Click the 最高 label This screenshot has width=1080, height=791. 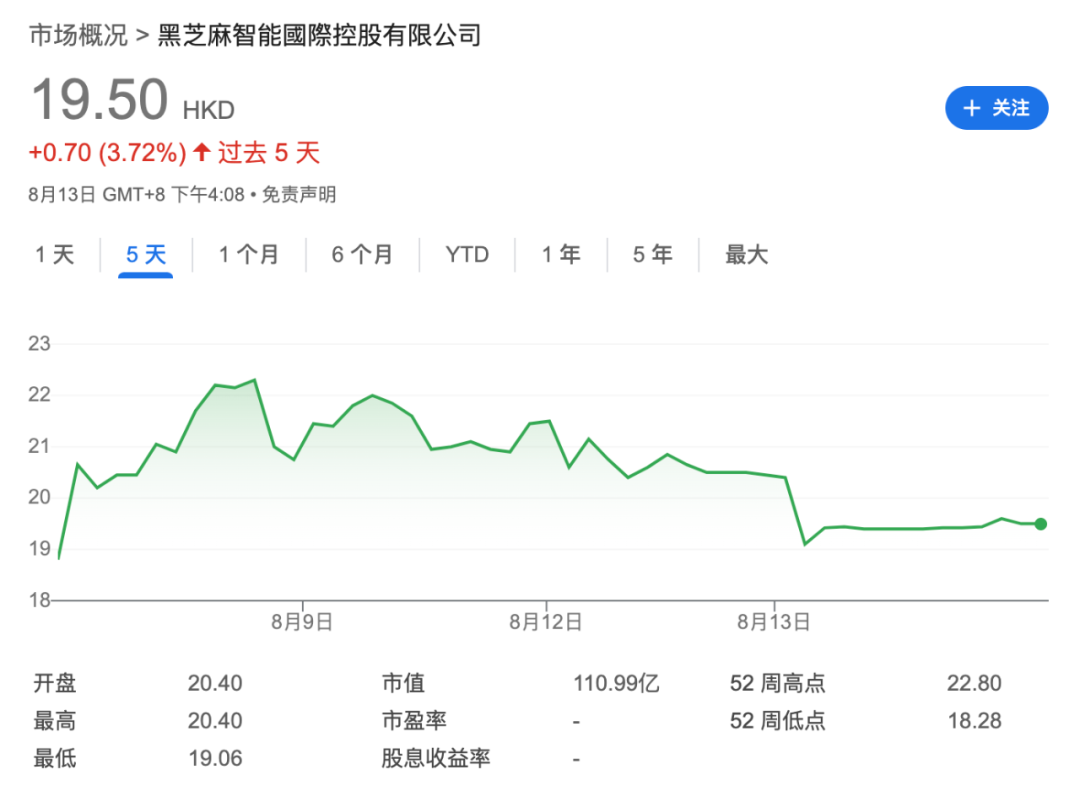54,721
